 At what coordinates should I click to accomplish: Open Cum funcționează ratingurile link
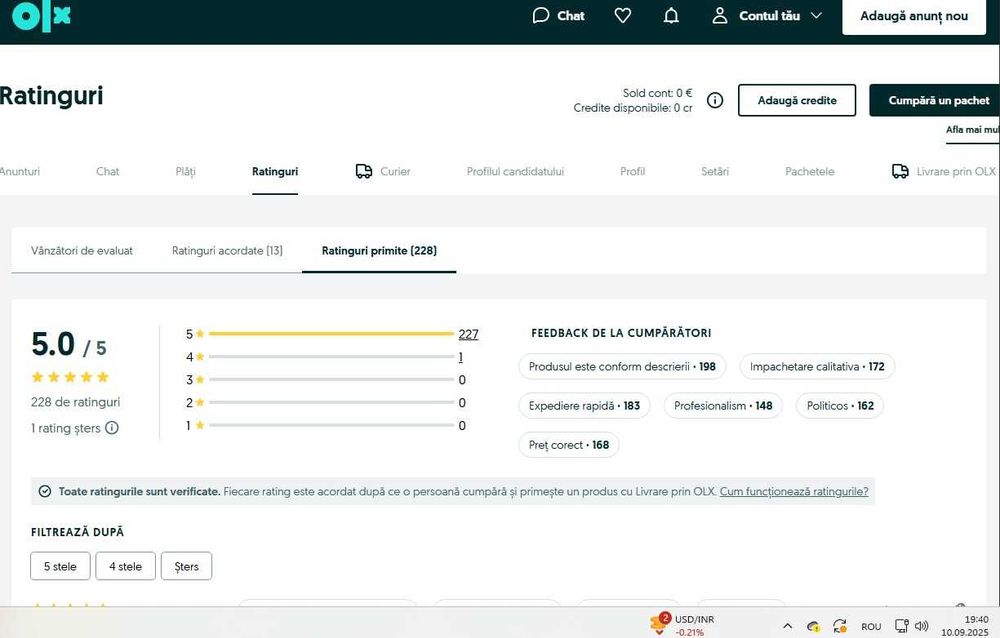(794, 491)
